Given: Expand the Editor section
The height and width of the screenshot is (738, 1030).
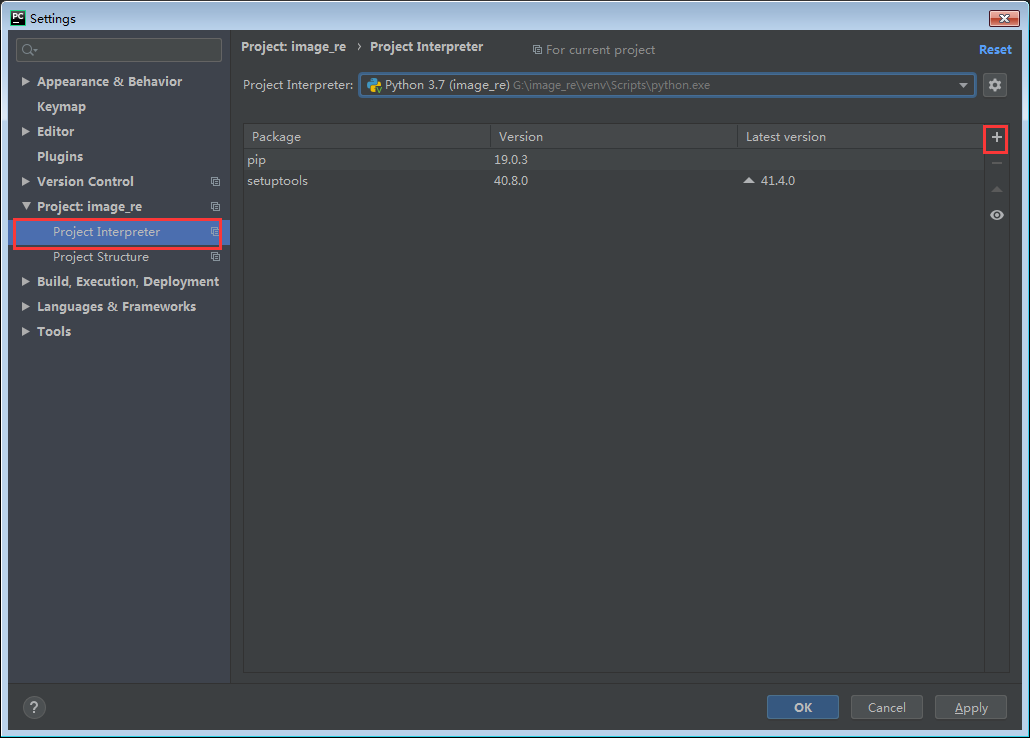Looking at the screenshot, I should tap(26, 131).
